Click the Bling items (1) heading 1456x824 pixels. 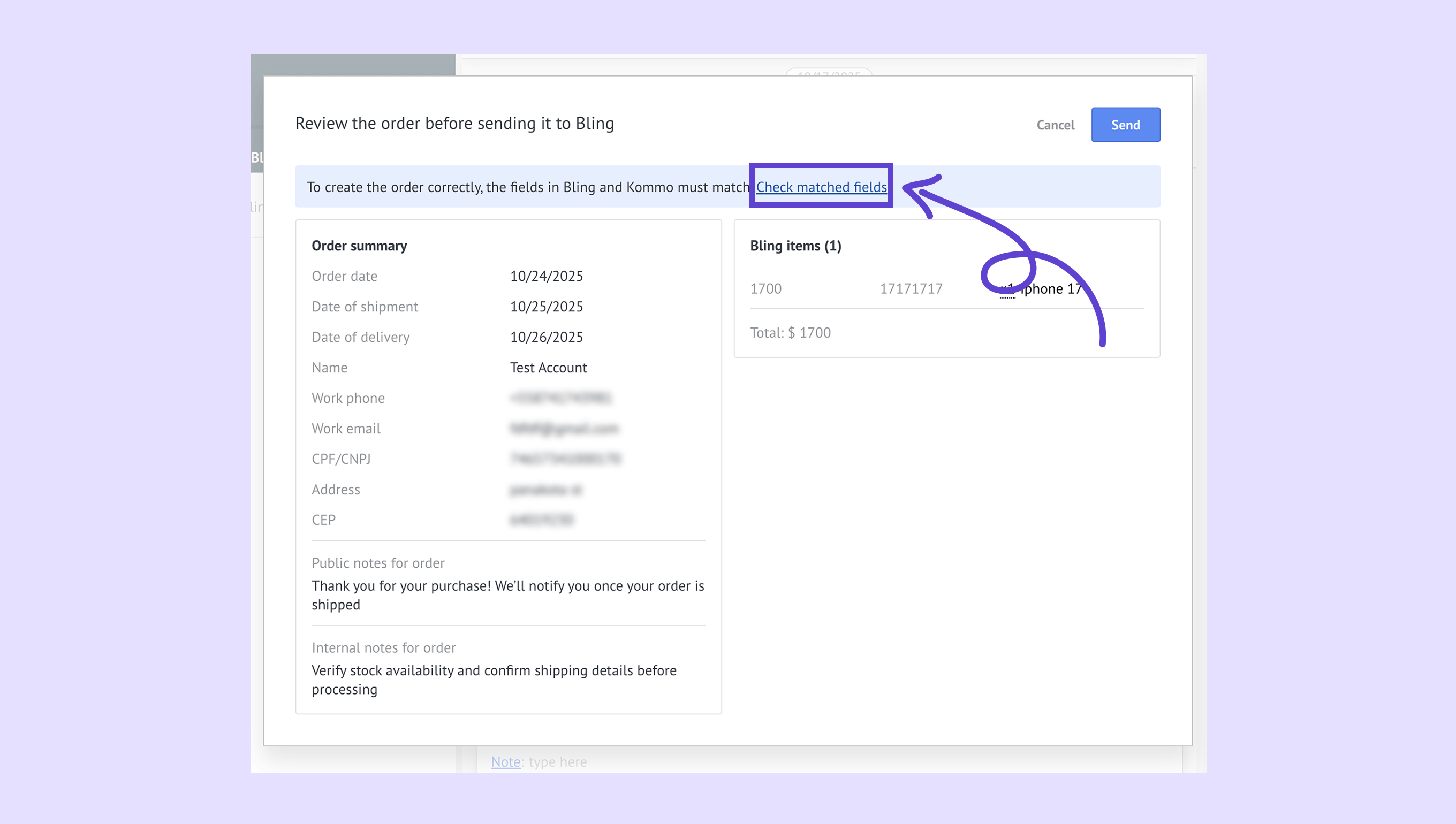point(795,246)
